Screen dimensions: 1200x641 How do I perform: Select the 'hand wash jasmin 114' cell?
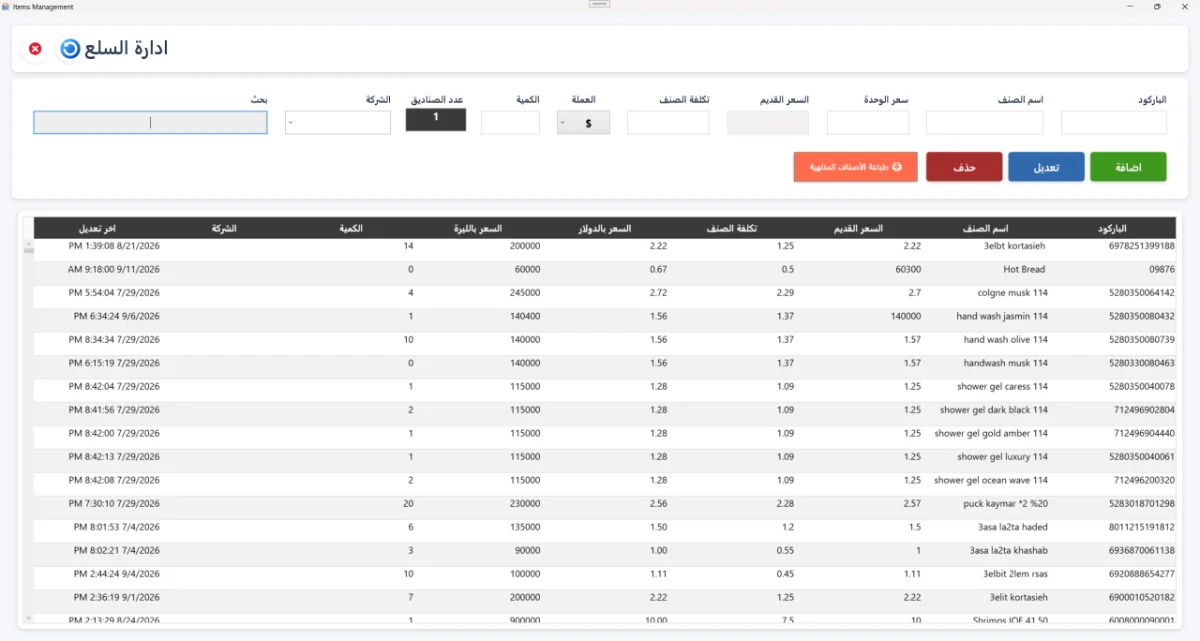tap(1002, 316)
